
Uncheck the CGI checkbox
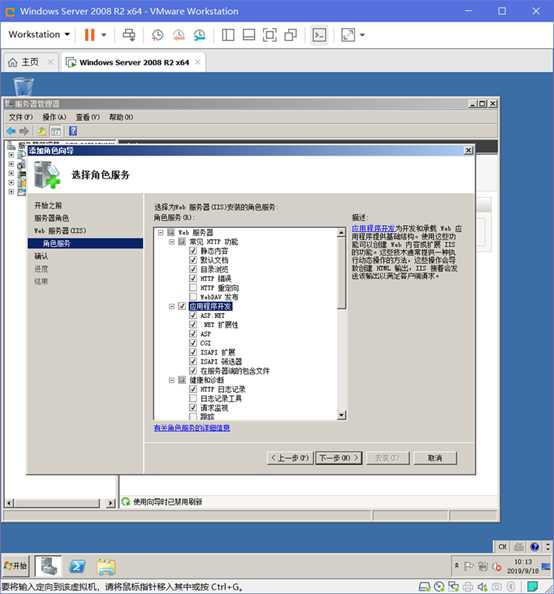pos(193,343)
